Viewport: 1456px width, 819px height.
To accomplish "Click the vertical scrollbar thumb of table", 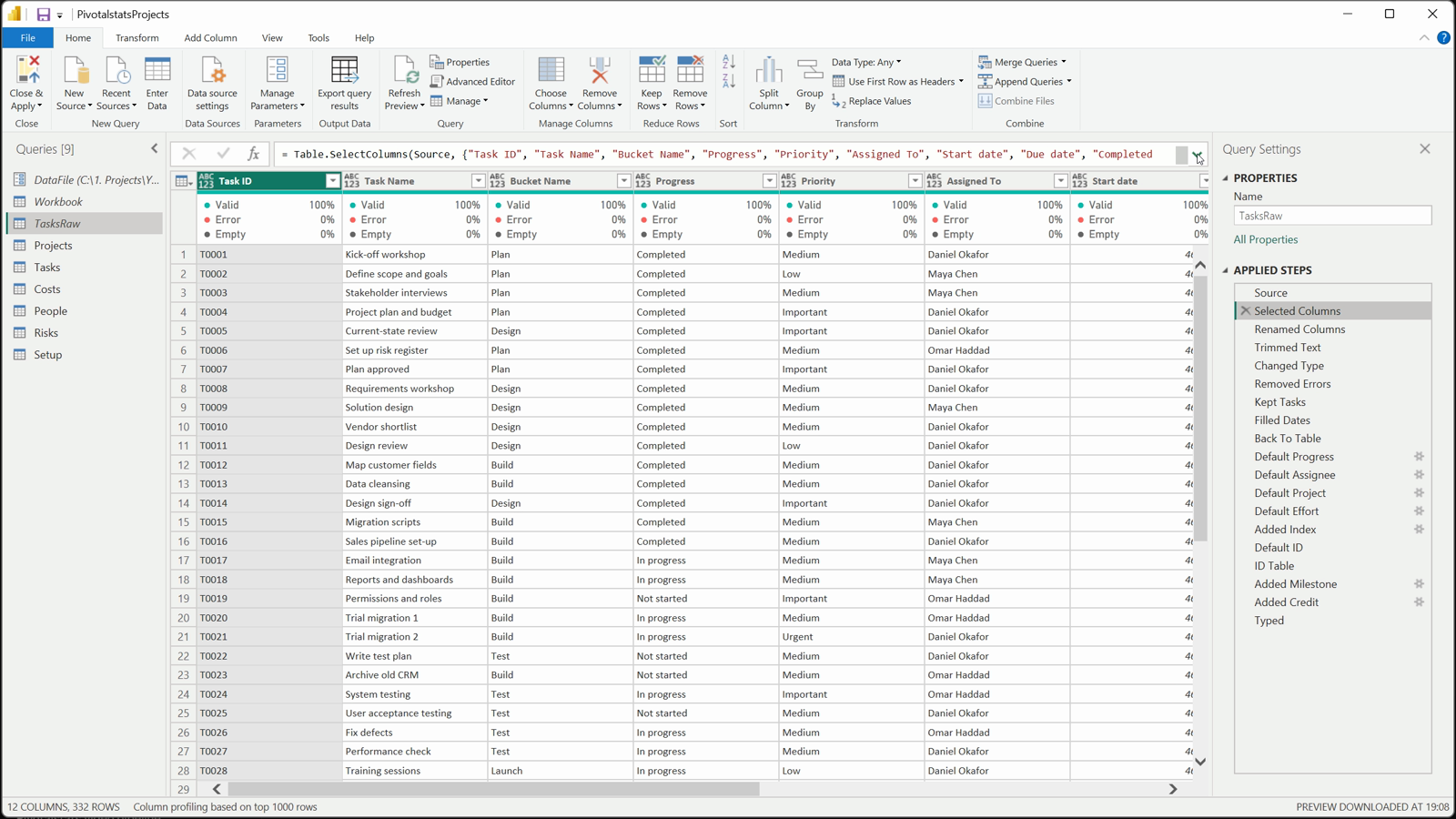I will tap(1200, 409).
